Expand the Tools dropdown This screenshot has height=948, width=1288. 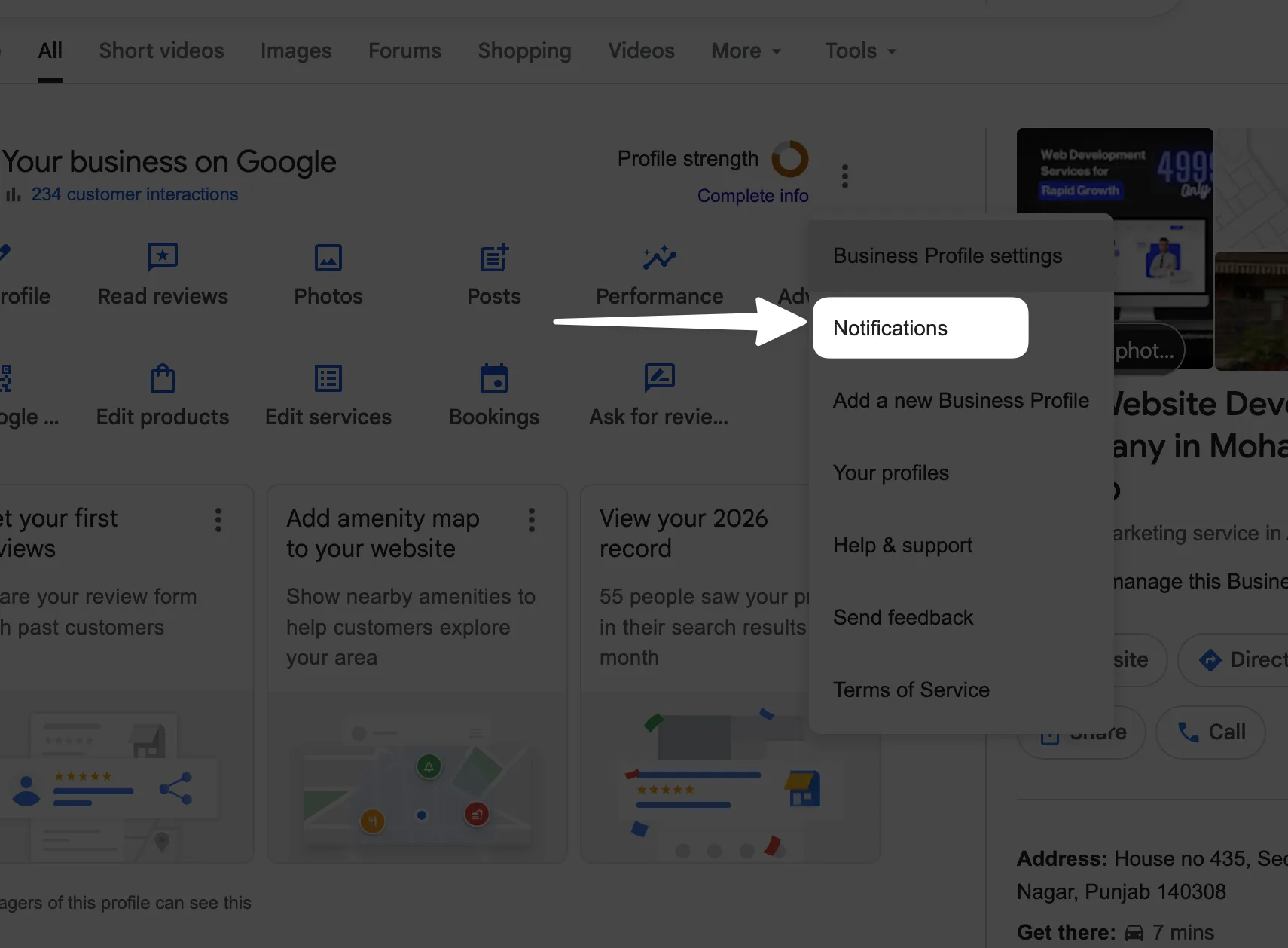[860, 50]
